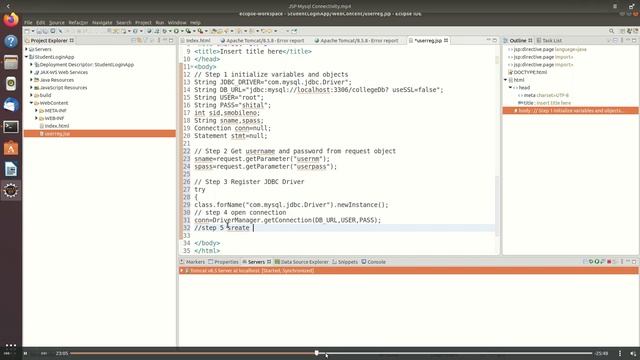The image size is (640, 360).
Task: Start the server with green Servers-view button
Action: click(597, 262)
